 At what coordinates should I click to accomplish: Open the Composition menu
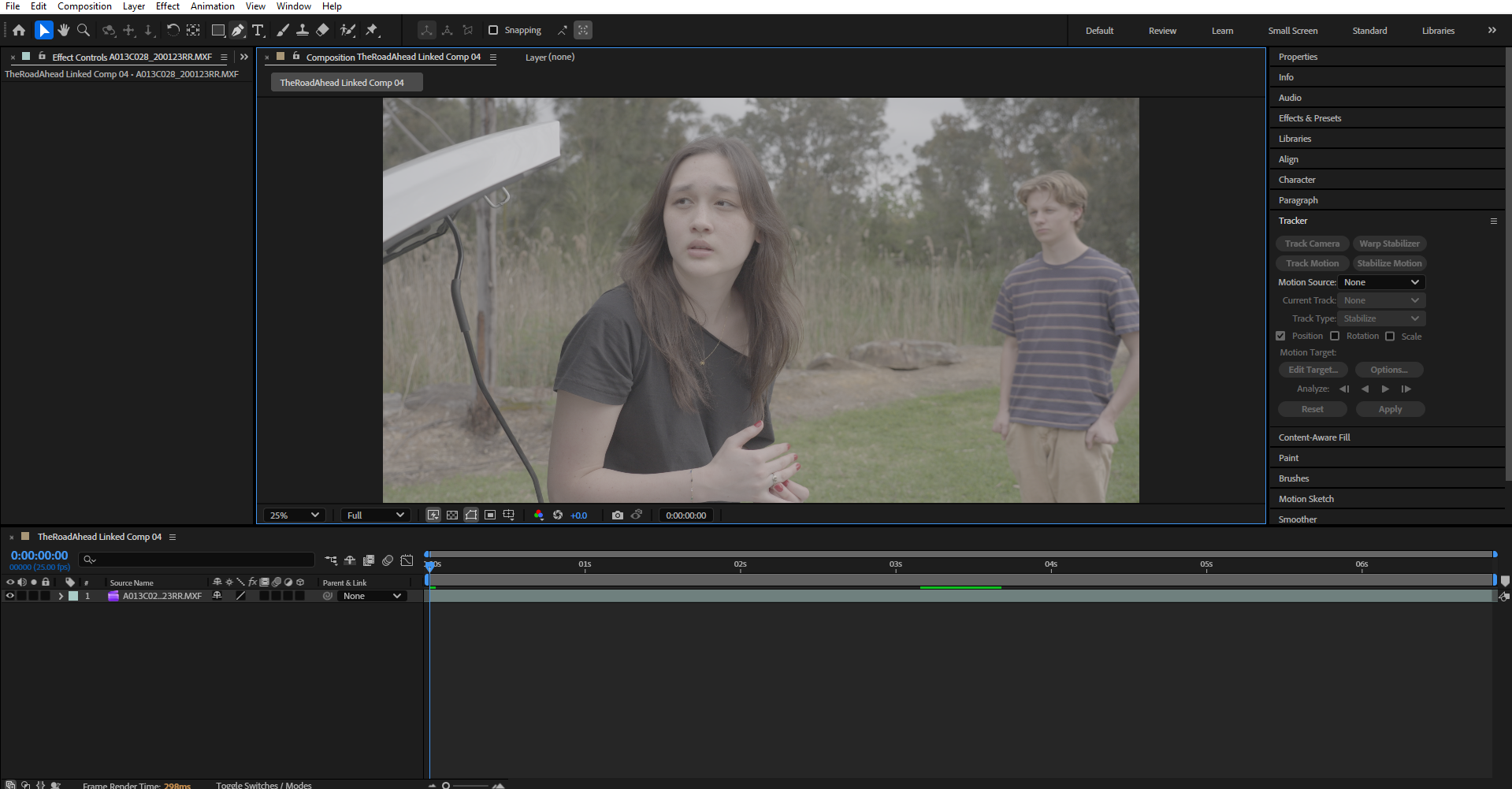click(x=84, y=6)
